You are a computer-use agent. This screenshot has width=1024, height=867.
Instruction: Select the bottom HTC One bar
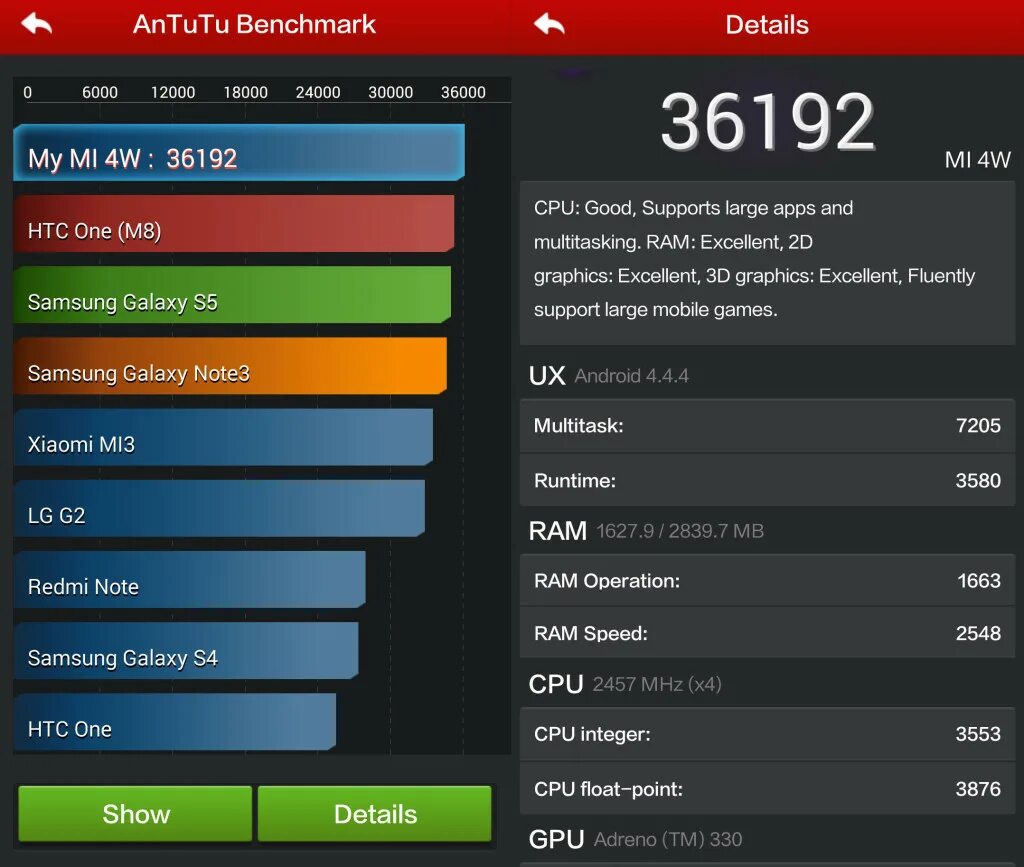174,721
